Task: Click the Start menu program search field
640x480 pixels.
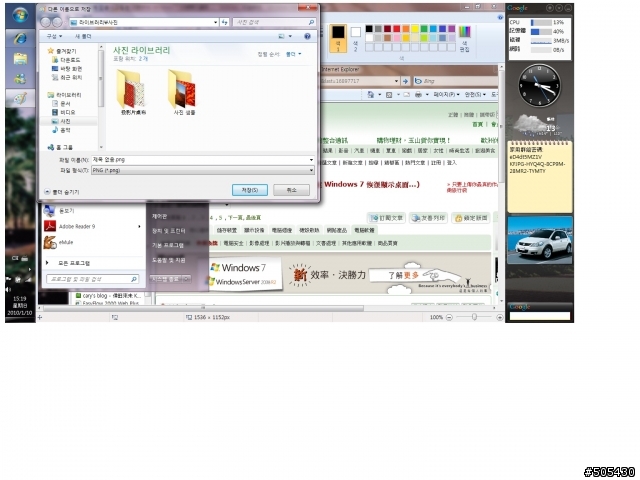Action: tap(92, 279)
